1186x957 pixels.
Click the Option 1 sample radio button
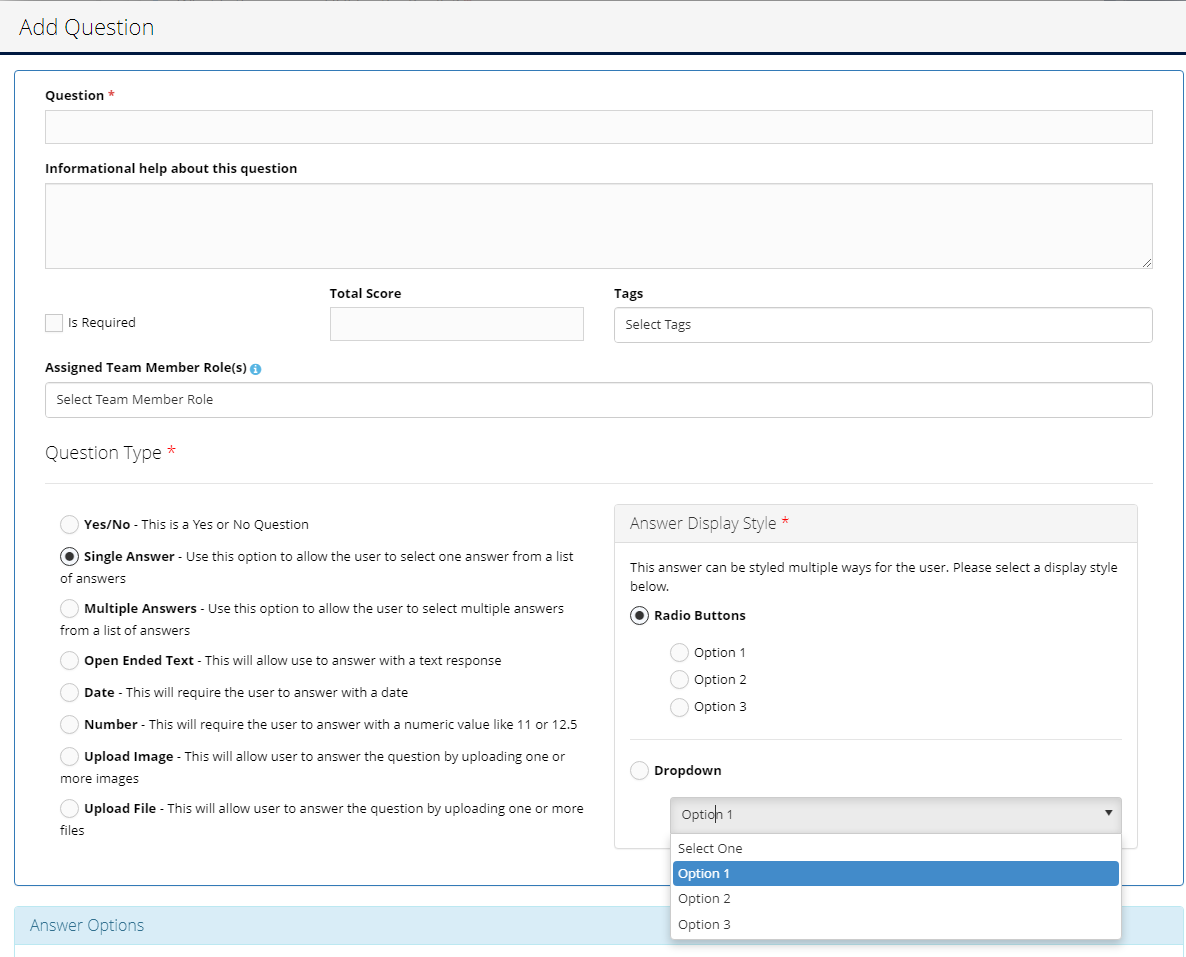tap(679, 652)
